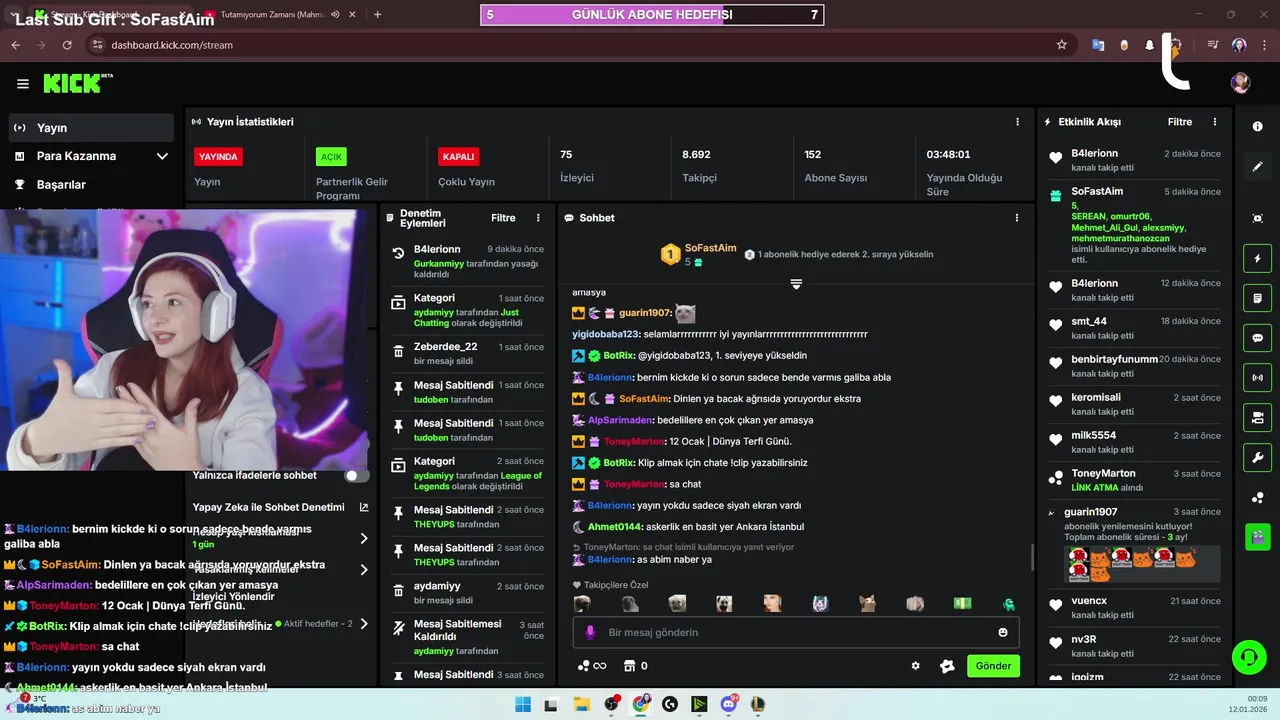The width and height of the screenshot is (1280, 720).
Task: Reload the page in browser
Action: [67, 45]
